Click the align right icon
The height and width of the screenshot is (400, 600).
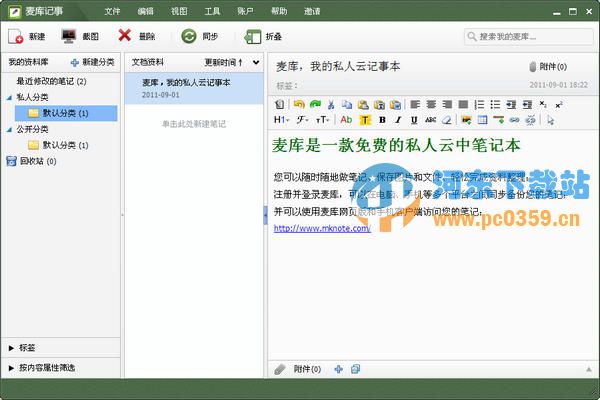pyautogui.click(x=447, y=104)
